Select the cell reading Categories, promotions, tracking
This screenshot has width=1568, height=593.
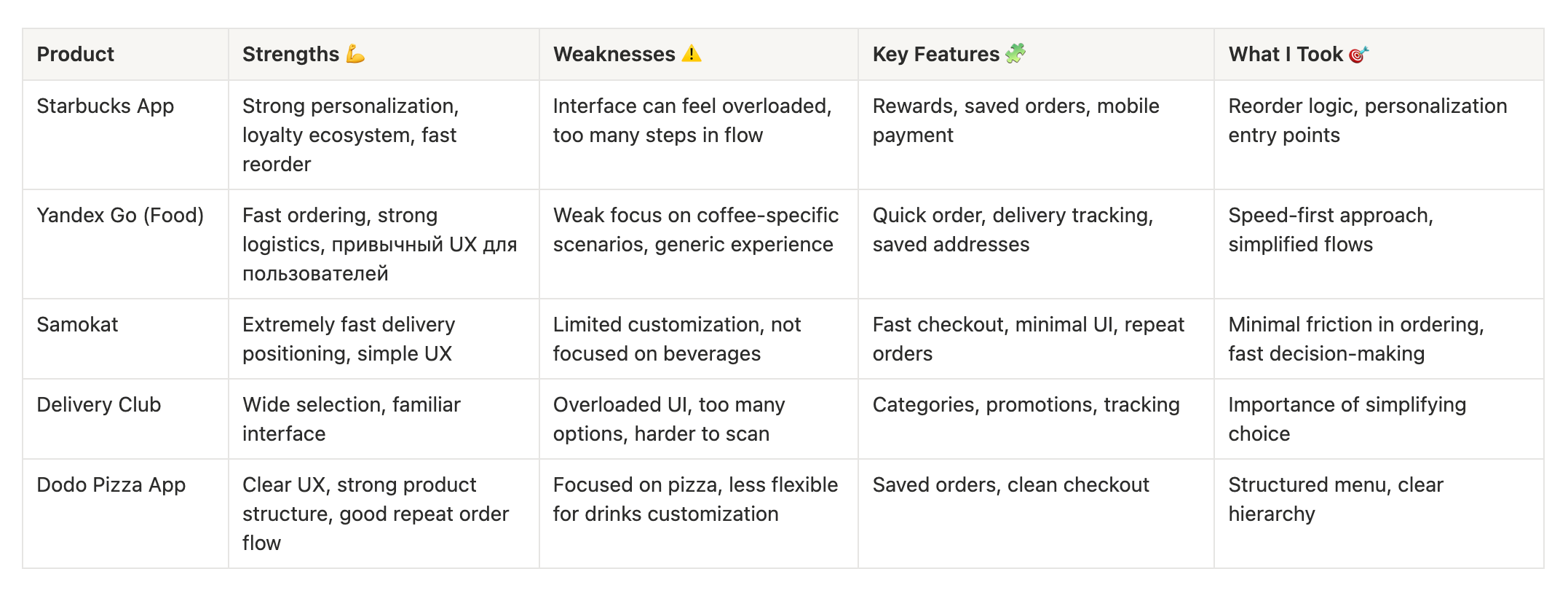(1026, 405)
